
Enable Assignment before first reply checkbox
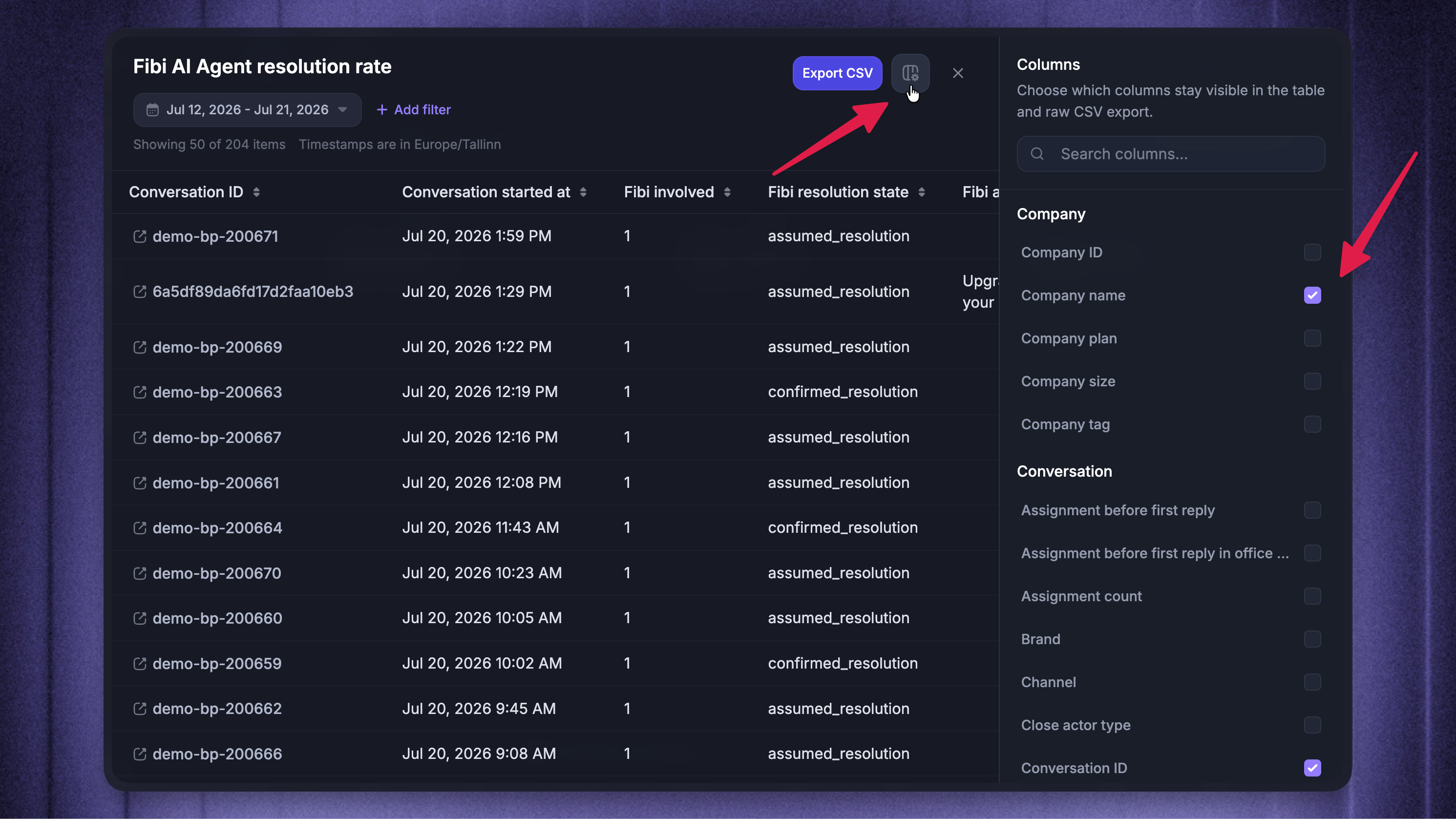[1312, 510]
